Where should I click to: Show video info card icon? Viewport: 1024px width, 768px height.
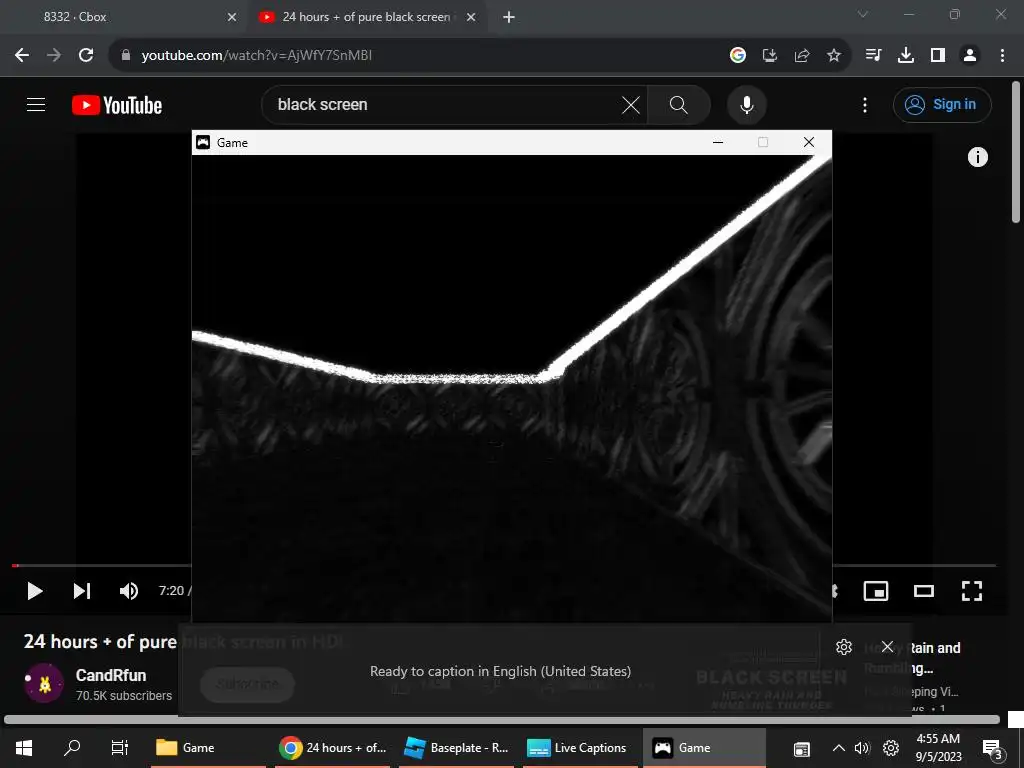point(977,157)
